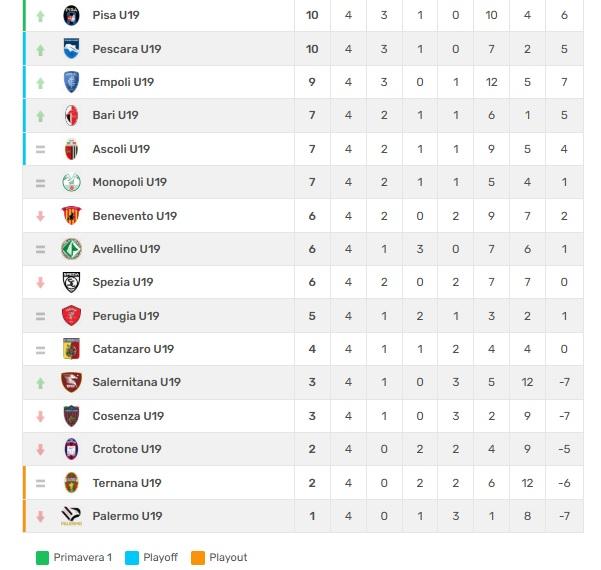Open the Ascoli U19 team page
The image size is (601, 570).
click(x=121, y=149)
